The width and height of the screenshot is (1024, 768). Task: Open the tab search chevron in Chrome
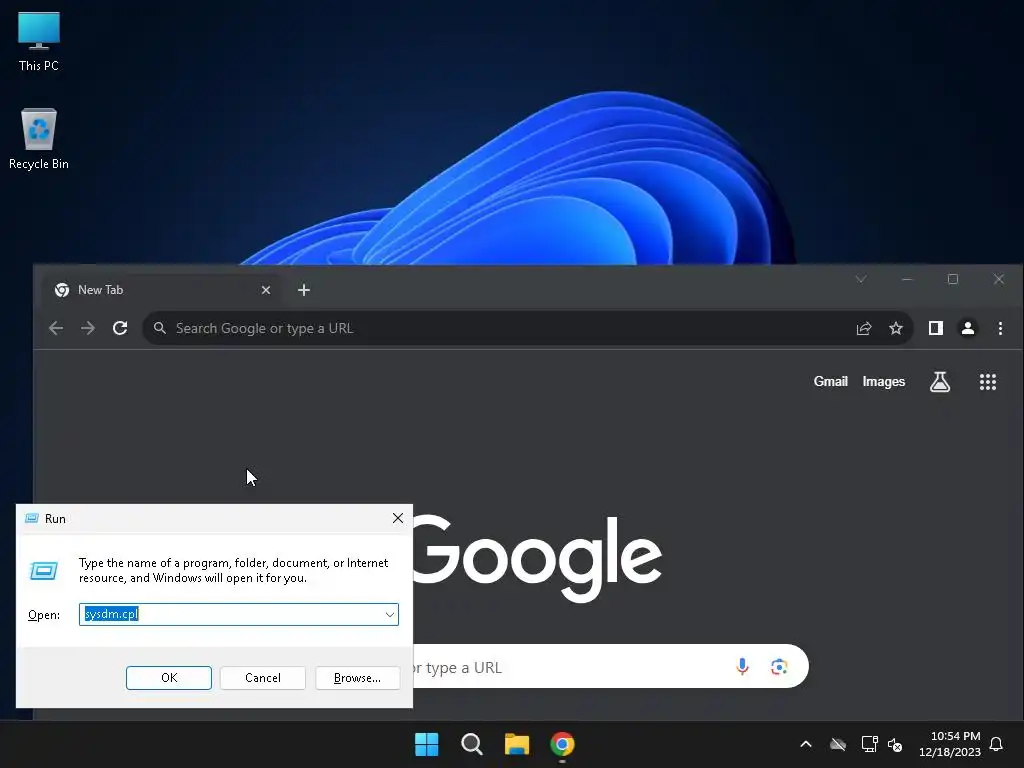(861, 279)
